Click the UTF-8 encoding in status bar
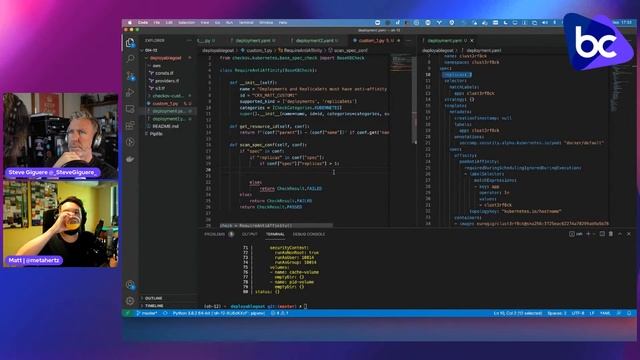 pyautogui.click(x=578, y=313)
